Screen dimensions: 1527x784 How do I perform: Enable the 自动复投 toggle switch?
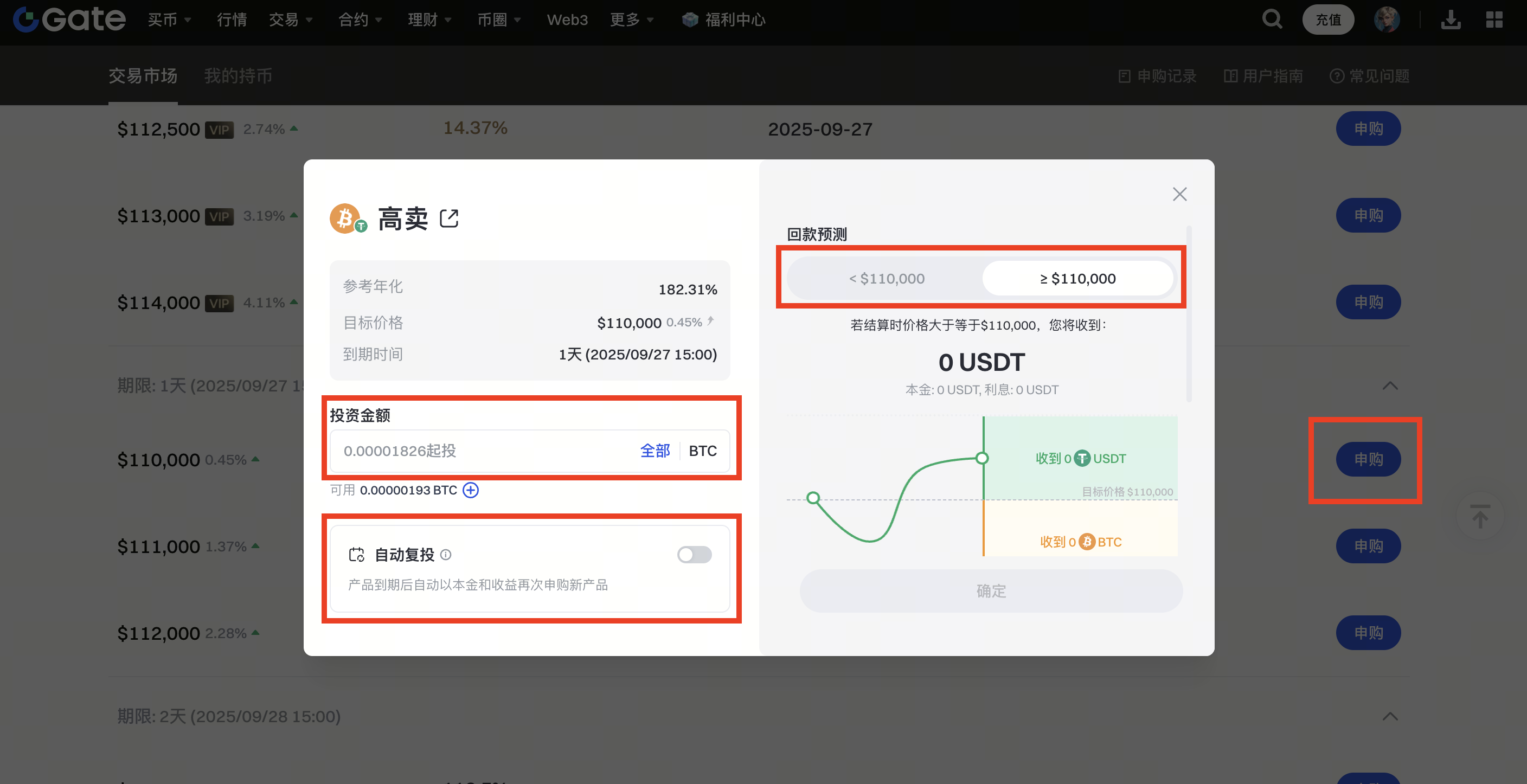[694, 555]
